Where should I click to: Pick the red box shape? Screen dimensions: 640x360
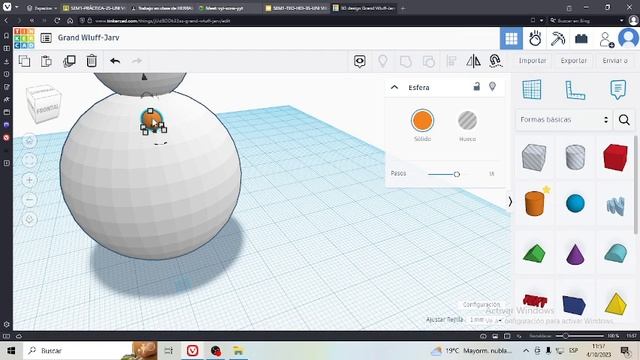pyautogui.click(x=615, y=157)
